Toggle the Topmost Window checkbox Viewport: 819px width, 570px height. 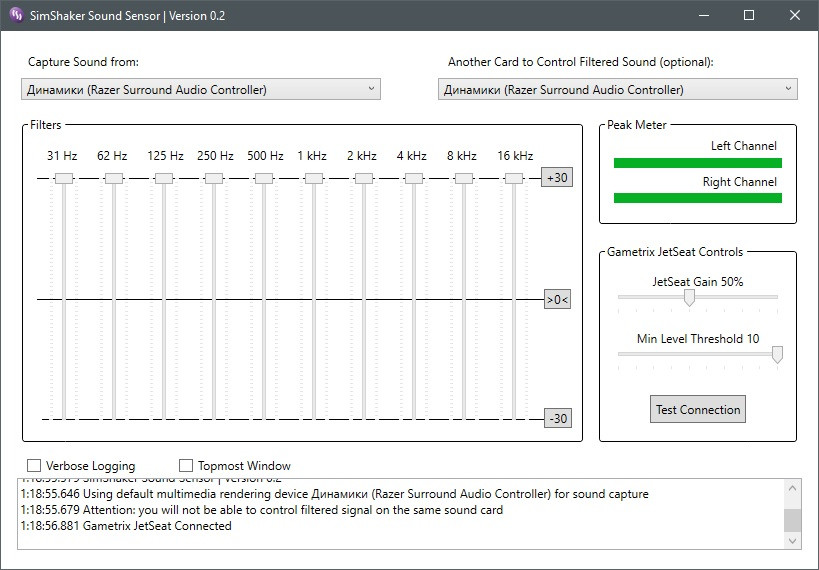point(186,466)
